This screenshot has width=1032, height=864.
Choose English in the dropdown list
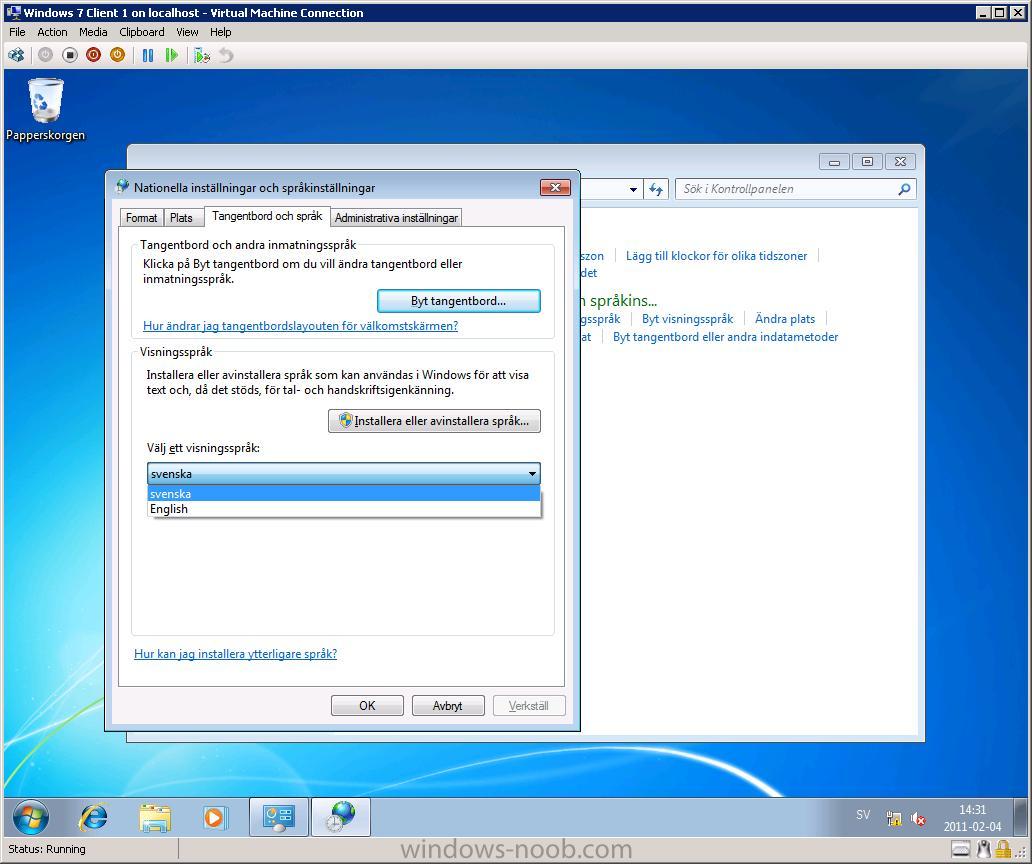(x=344, y=509)
